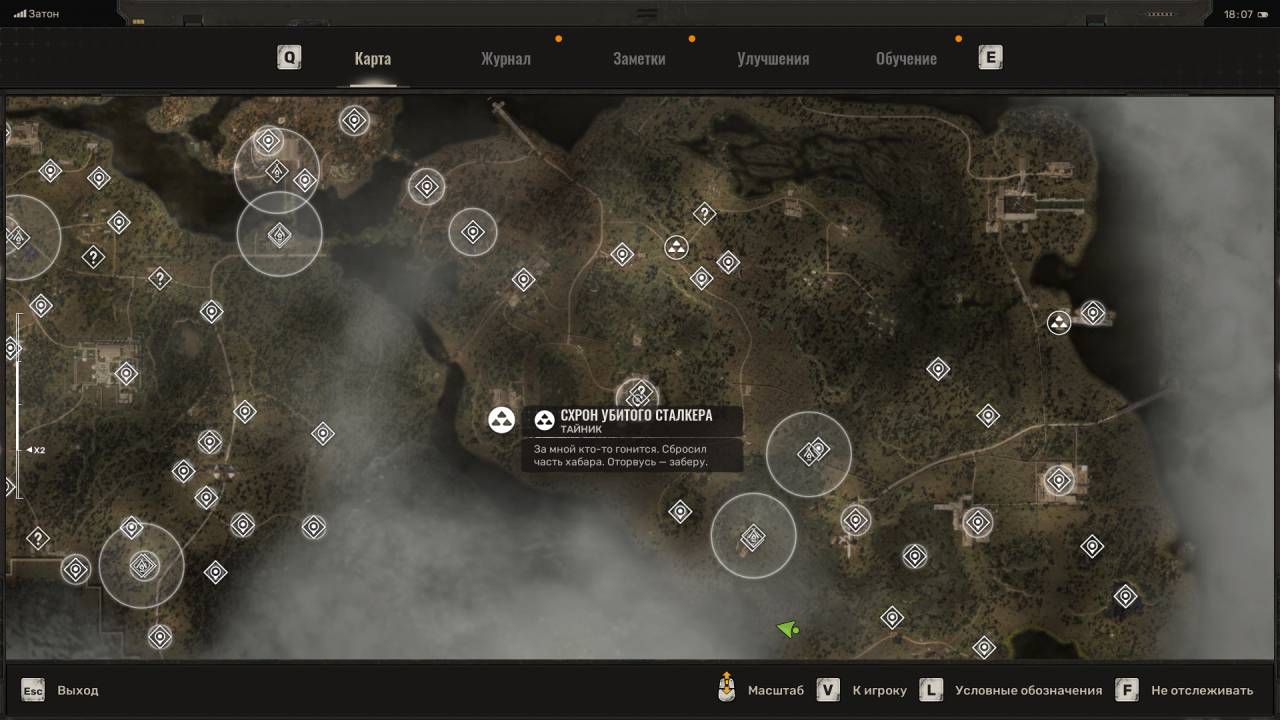This screenshot has height=720, width=1280.
Task: Go to the Улучшения tab
Action: click(x=773, y=59)
